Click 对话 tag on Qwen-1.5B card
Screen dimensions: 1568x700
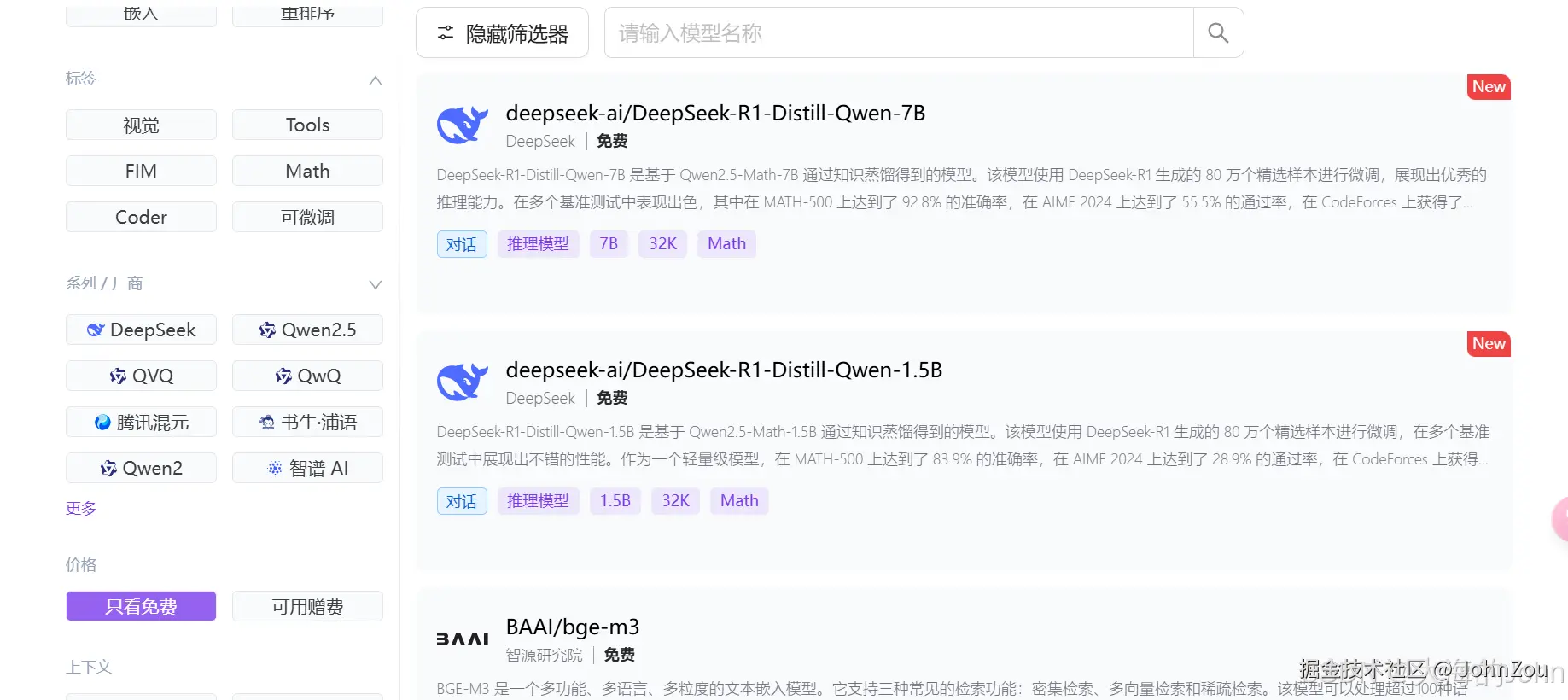coord(462,501)
